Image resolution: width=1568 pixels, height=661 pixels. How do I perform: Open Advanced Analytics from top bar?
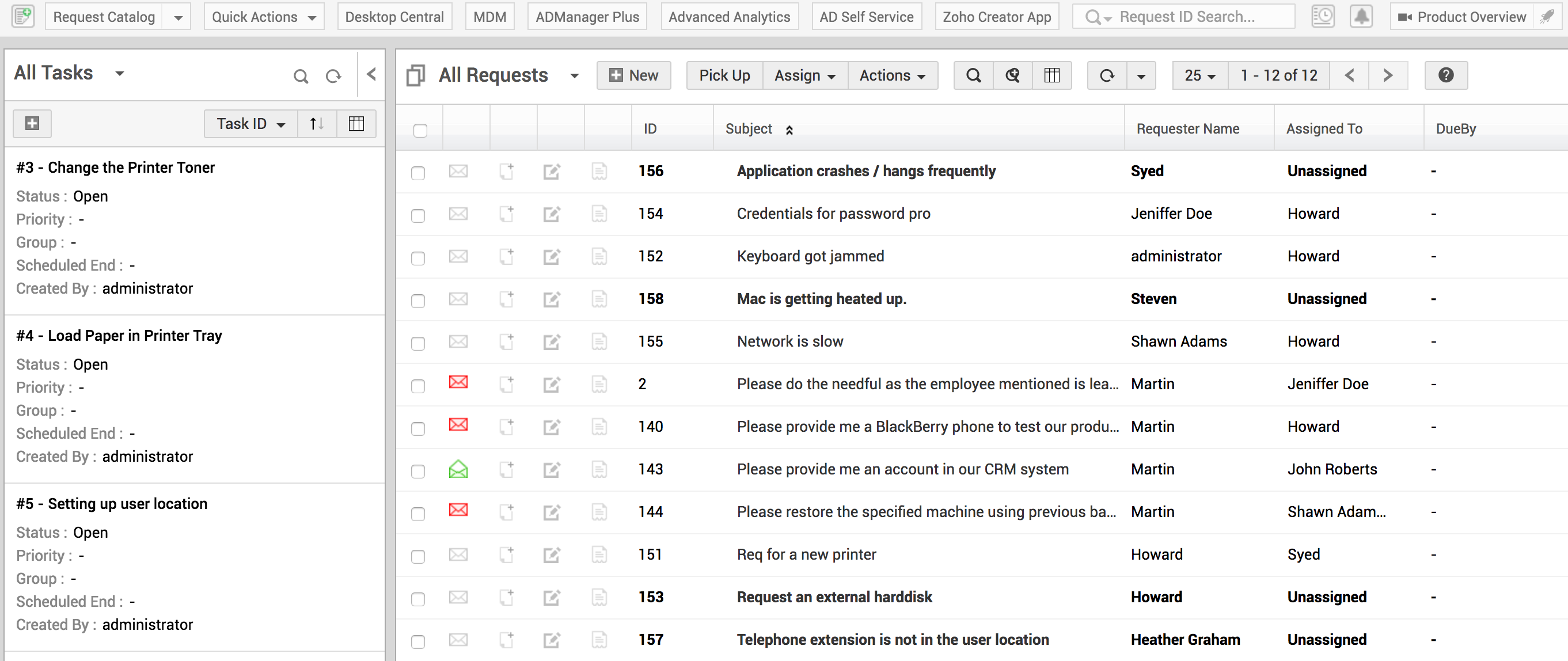[728, 17]
